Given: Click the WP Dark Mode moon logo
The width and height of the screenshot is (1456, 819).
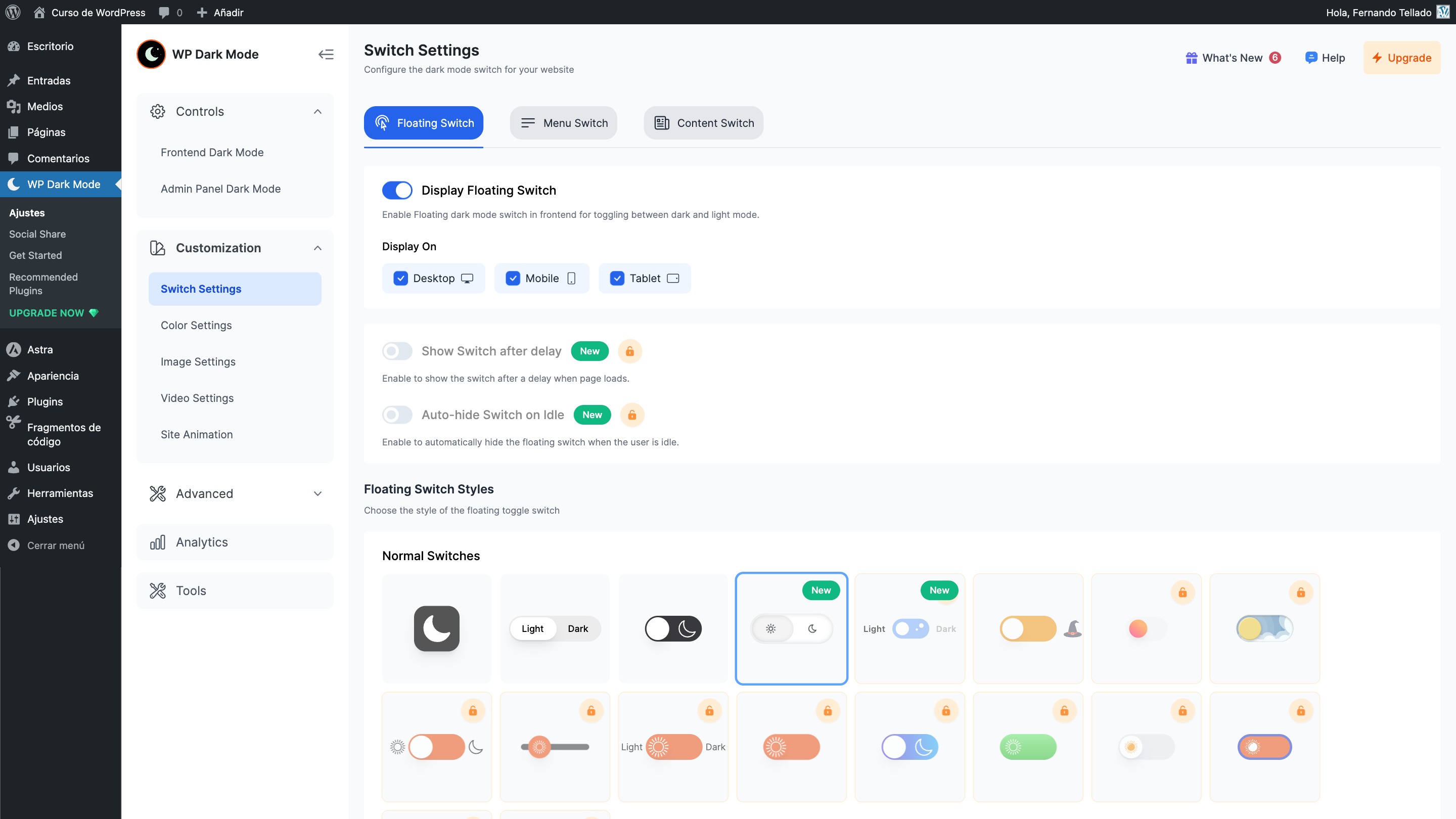Looking at the screenshot, I should [x=151, y=54].
